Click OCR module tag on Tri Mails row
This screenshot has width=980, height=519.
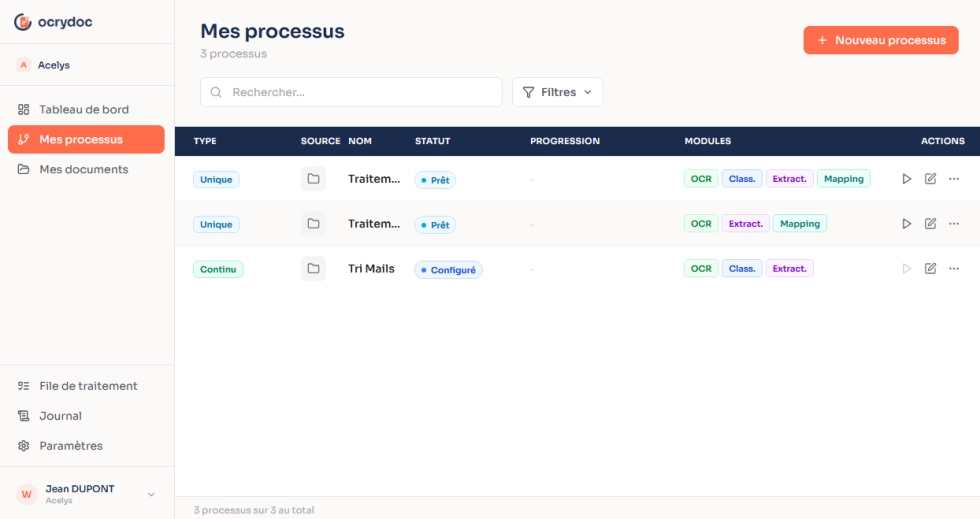point(701,269)
